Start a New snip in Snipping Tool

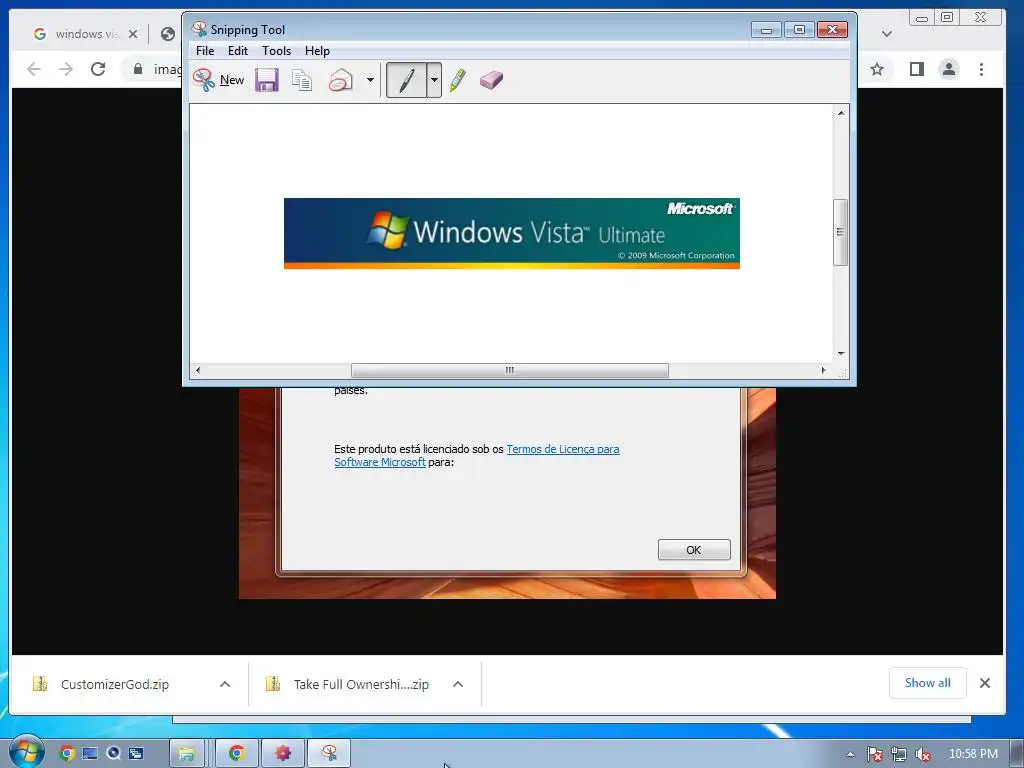219,80
